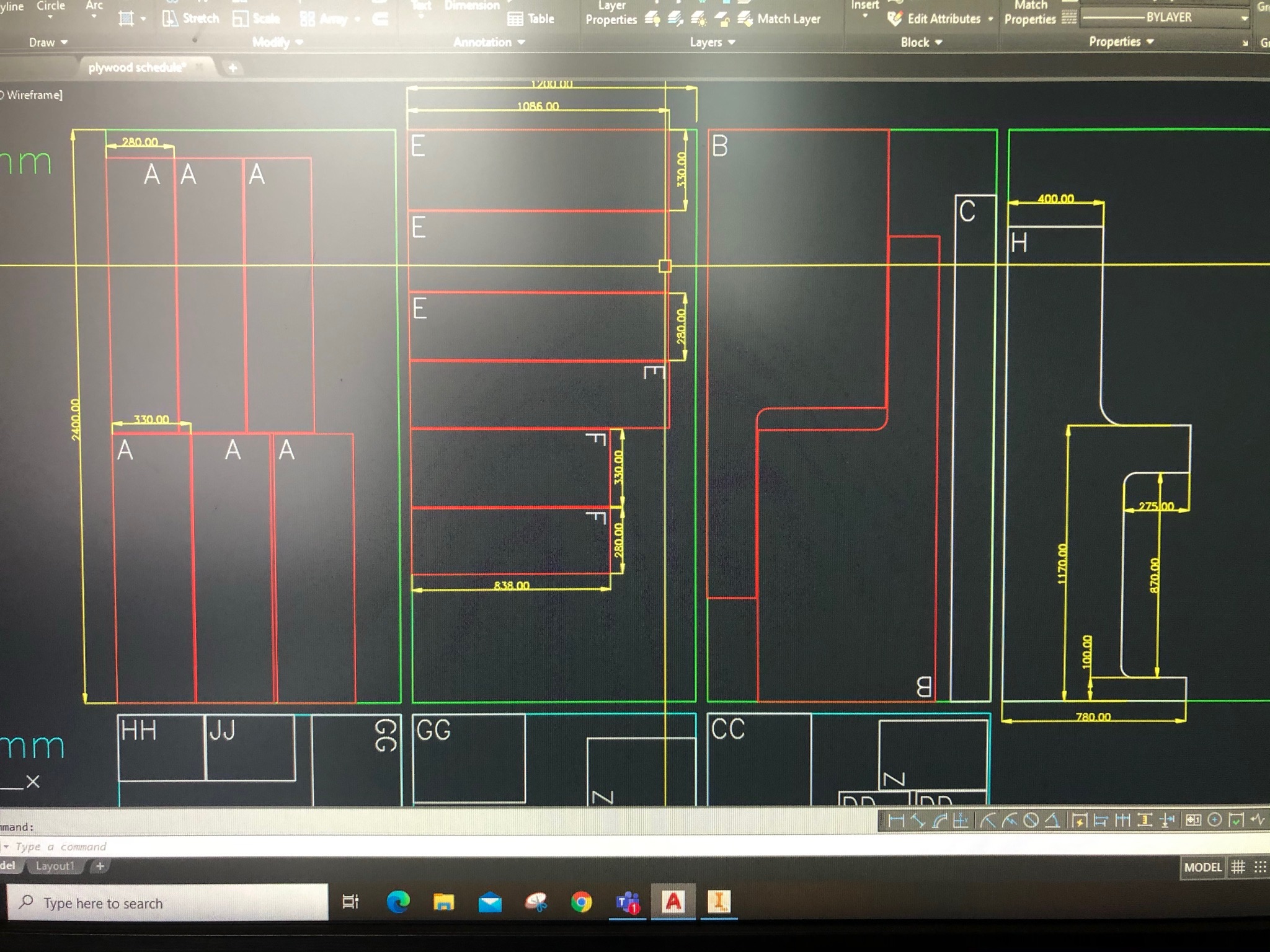
Task: Switch to the plywood schedule tab
Action: (136, 68)
